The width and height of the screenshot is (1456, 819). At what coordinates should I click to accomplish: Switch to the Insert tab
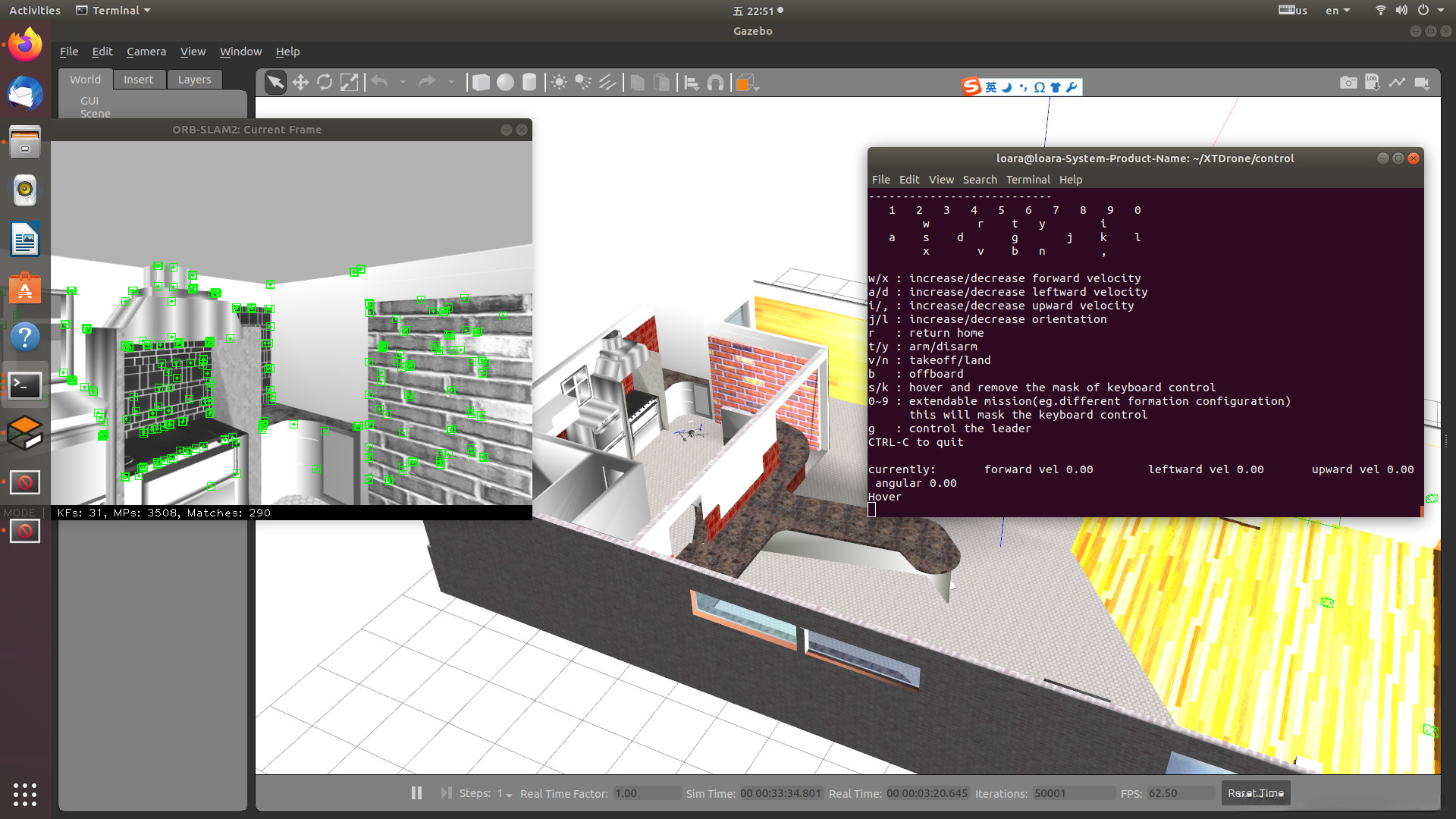point(138,80)
